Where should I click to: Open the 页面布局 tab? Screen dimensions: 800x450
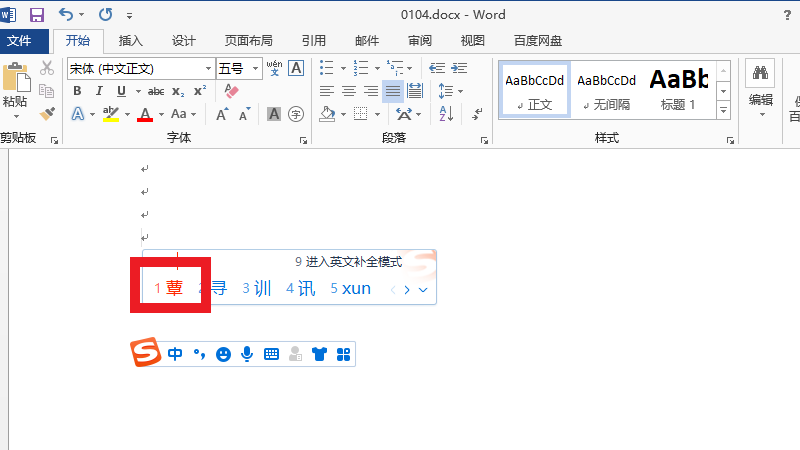[x=250, y=41]
